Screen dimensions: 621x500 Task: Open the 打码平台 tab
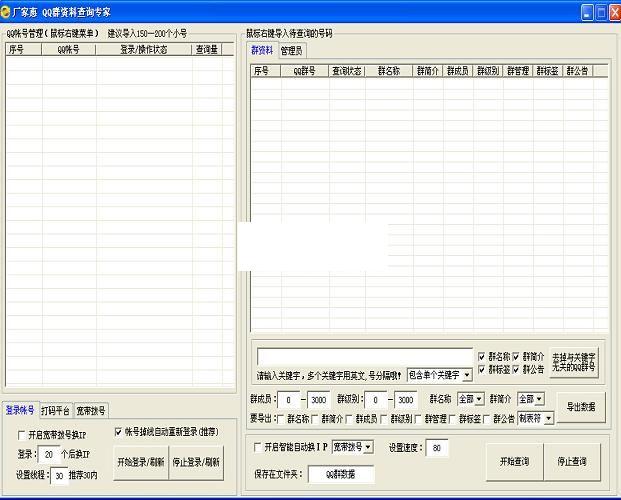click(x=55, y=410)
